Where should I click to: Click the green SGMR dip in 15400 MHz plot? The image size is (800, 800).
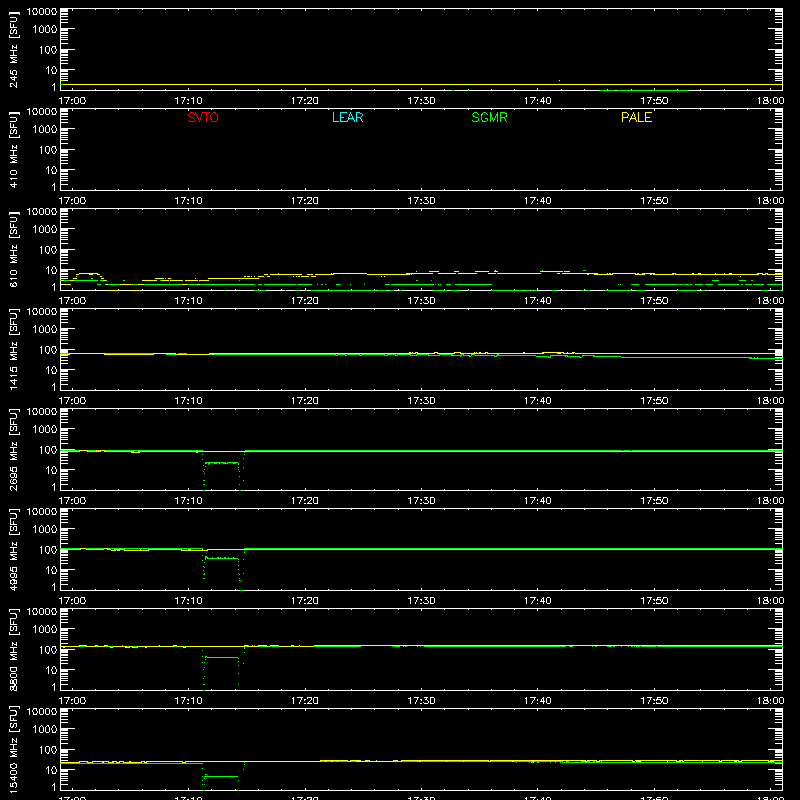point(221,777)
